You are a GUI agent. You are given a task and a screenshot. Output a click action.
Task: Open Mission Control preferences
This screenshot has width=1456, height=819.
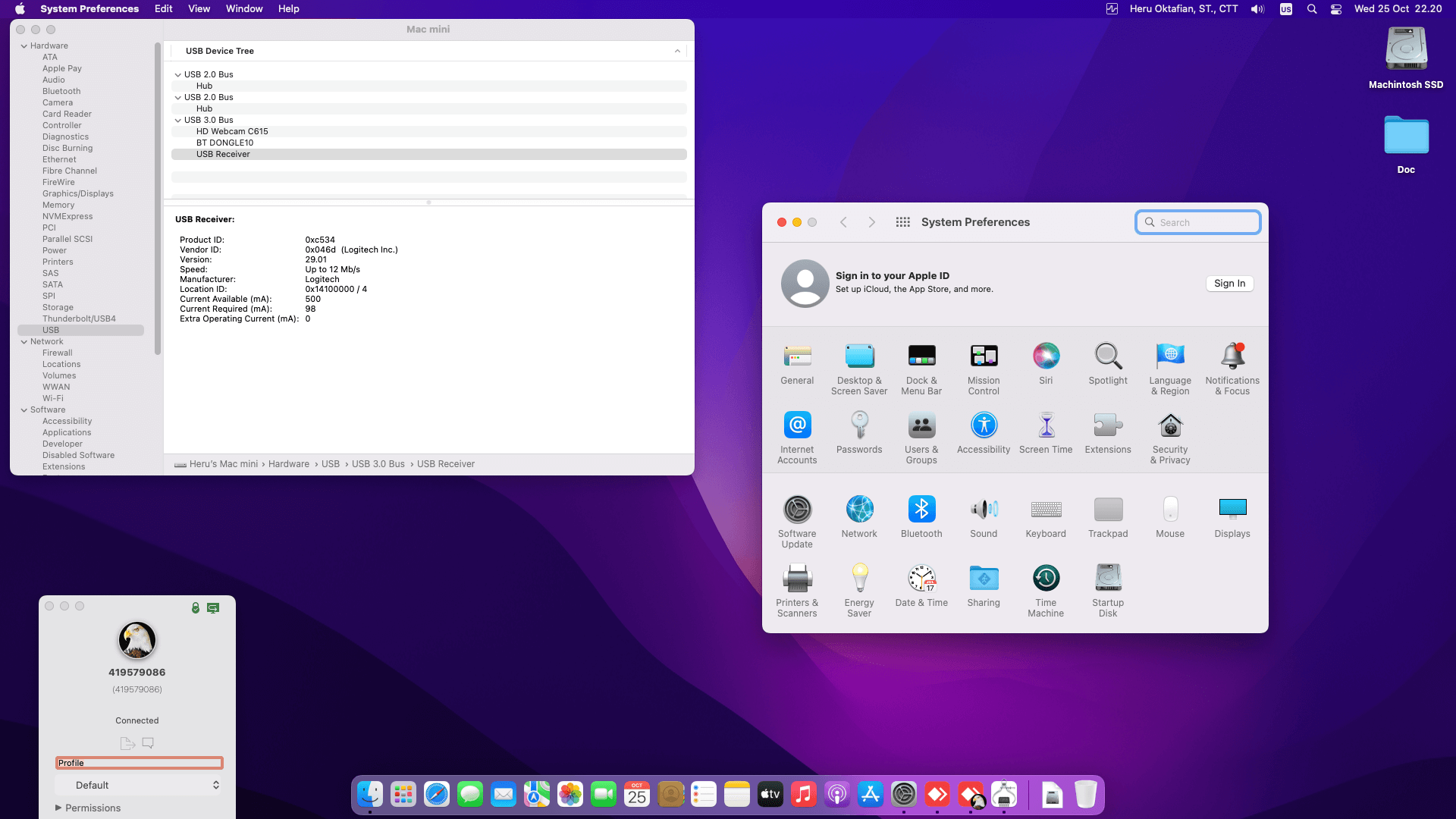pos(984,369)
